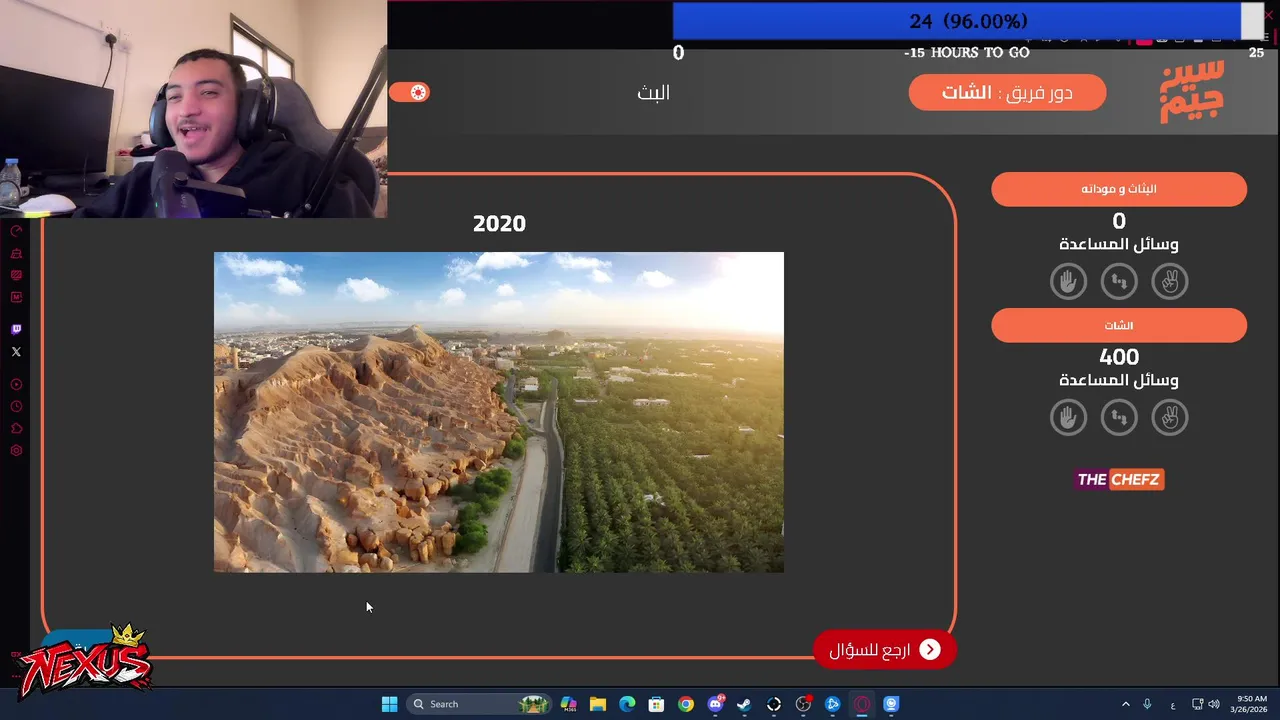Open GX Control gauge icon in sidebar
This screenshot has width=1280, height=720.
(x=16, y=231)
